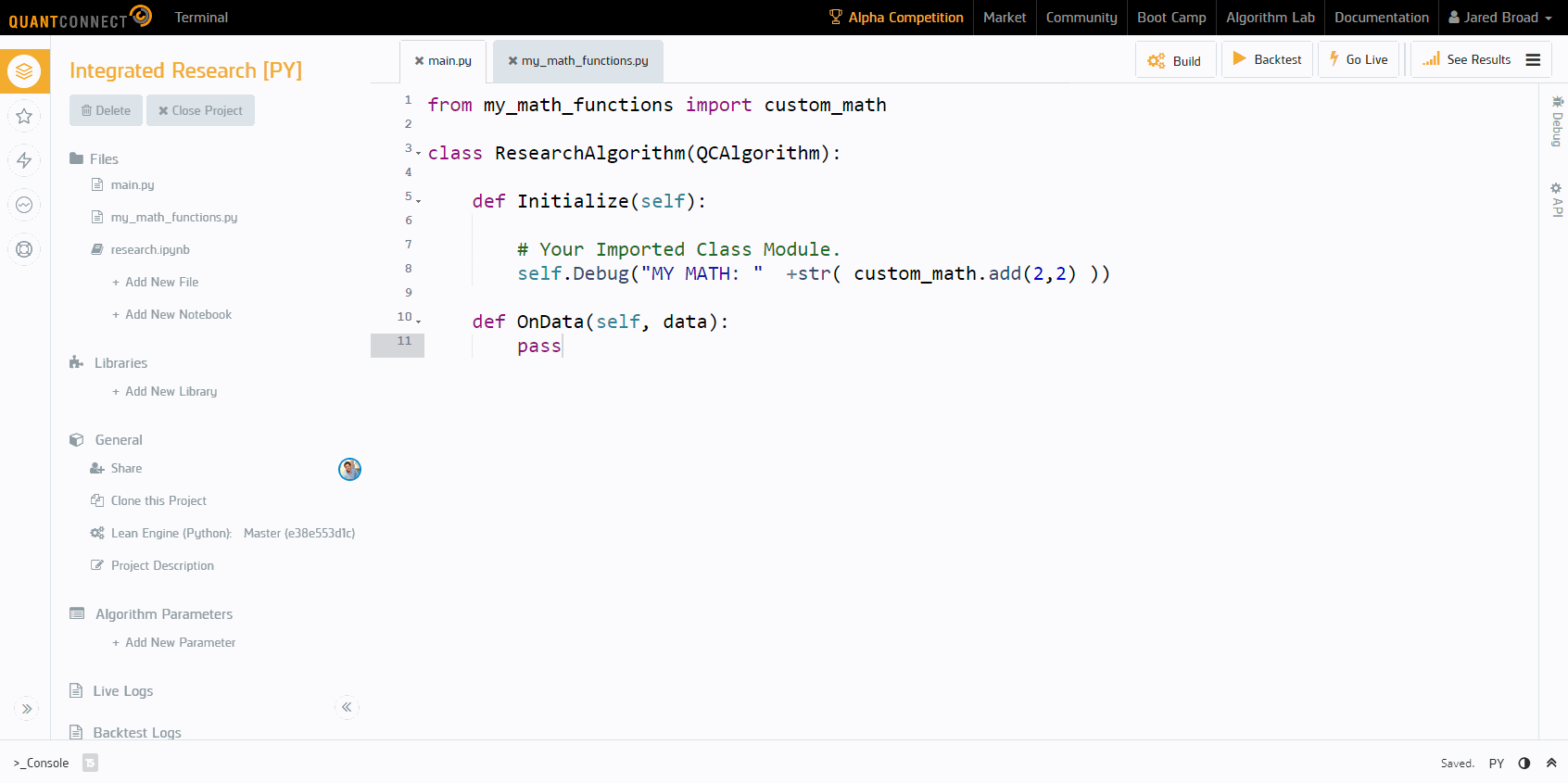Place cursor after pass on line 11
The image size is (1568, 783).
coord(563,346)
